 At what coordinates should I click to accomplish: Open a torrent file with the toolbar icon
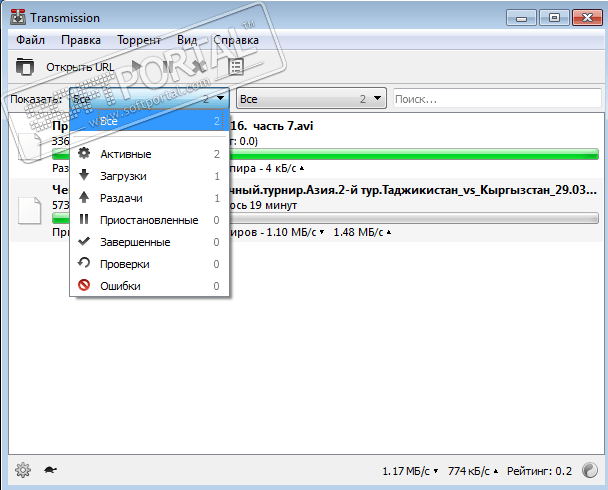tap(25, 67)
